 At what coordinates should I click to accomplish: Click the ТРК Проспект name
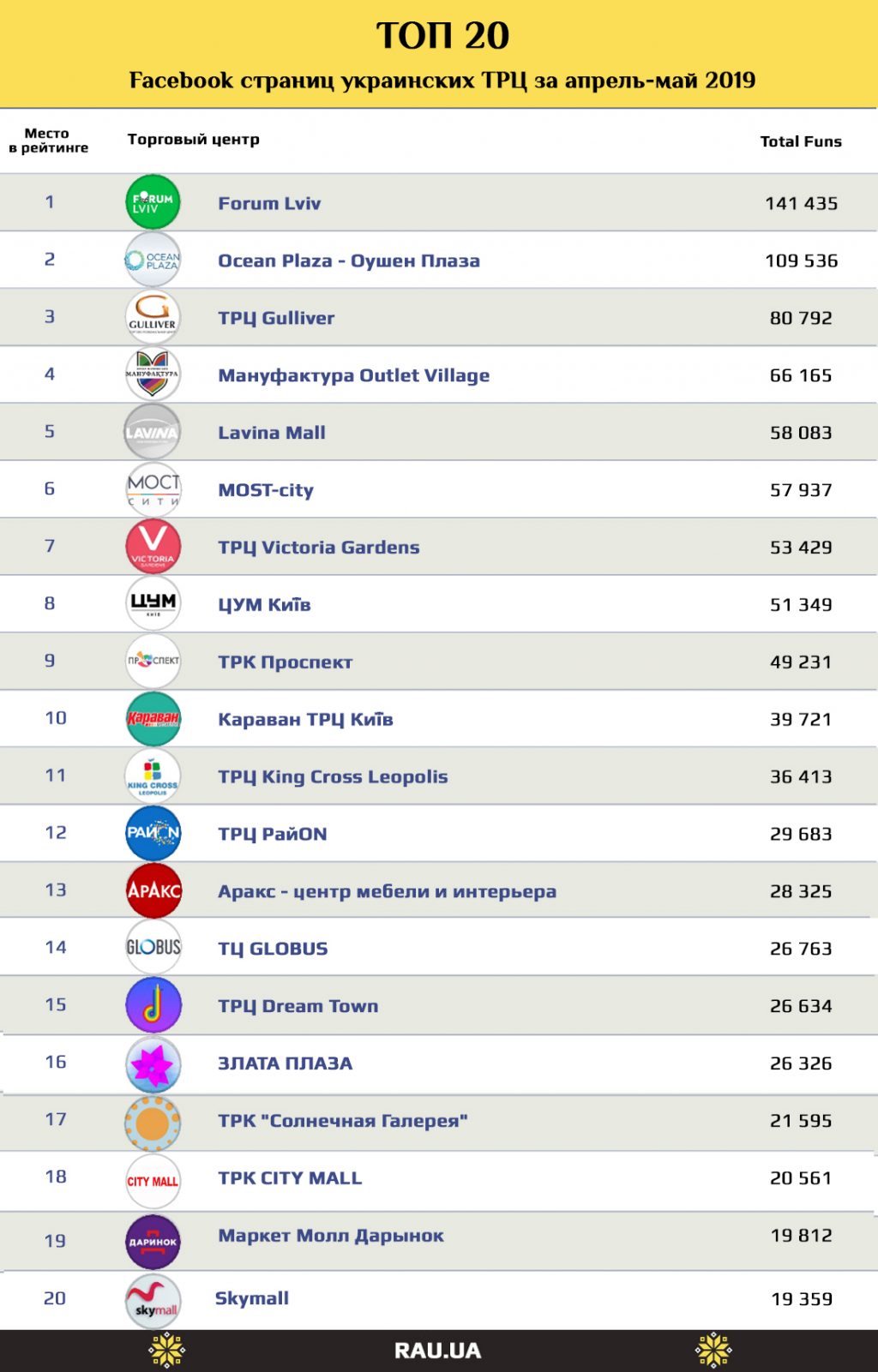point(285,662)
